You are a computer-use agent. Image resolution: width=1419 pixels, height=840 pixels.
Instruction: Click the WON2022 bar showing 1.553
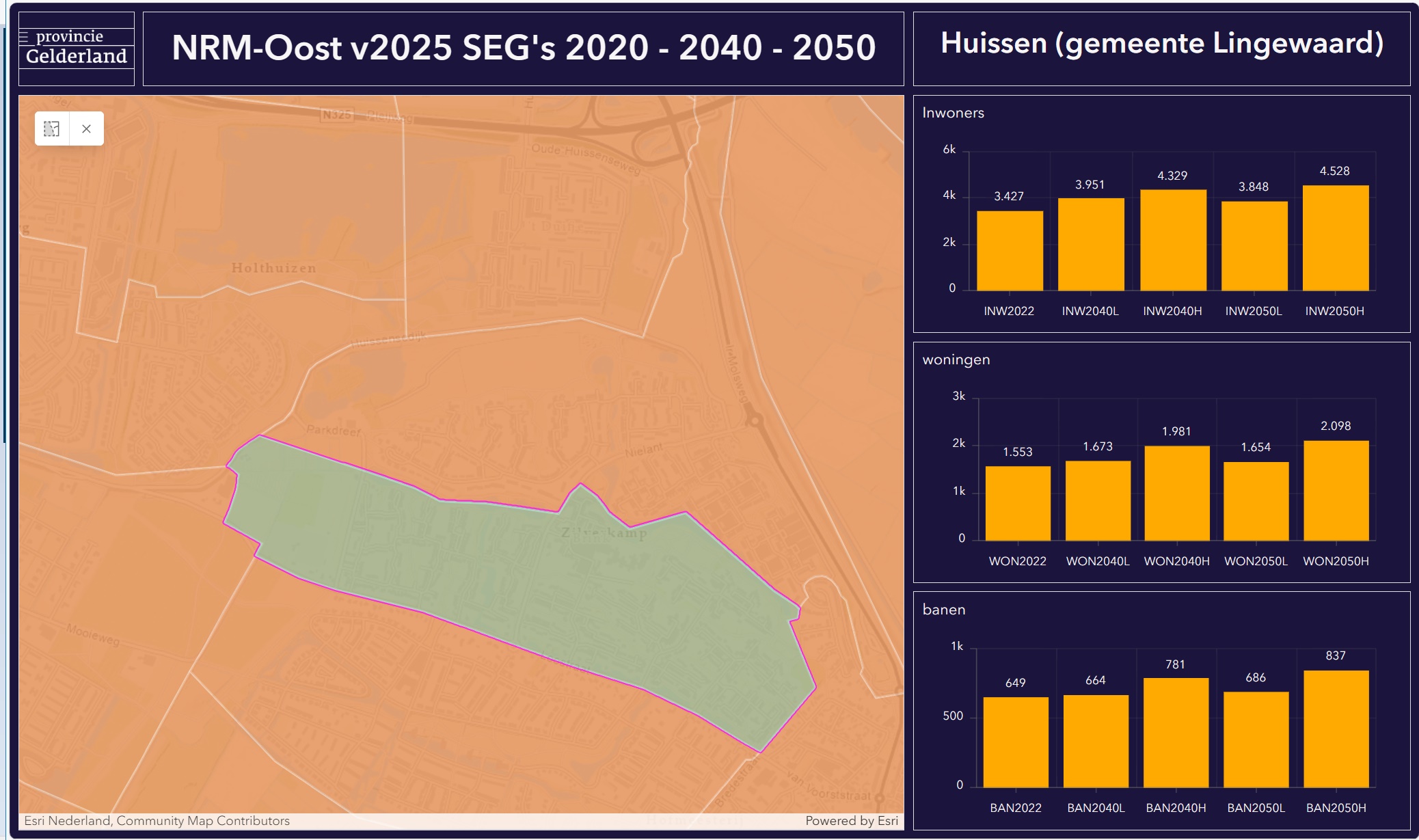1018,504
